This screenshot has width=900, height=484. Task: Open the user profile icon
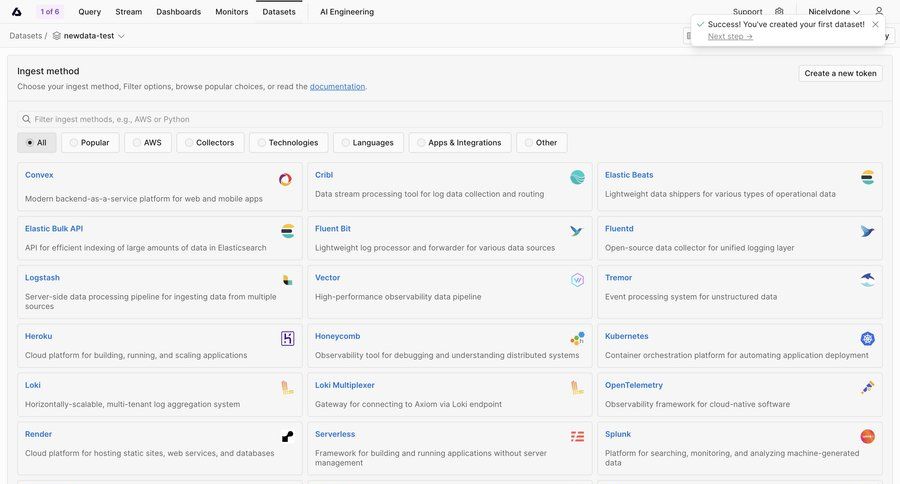(x=879, y=11)
